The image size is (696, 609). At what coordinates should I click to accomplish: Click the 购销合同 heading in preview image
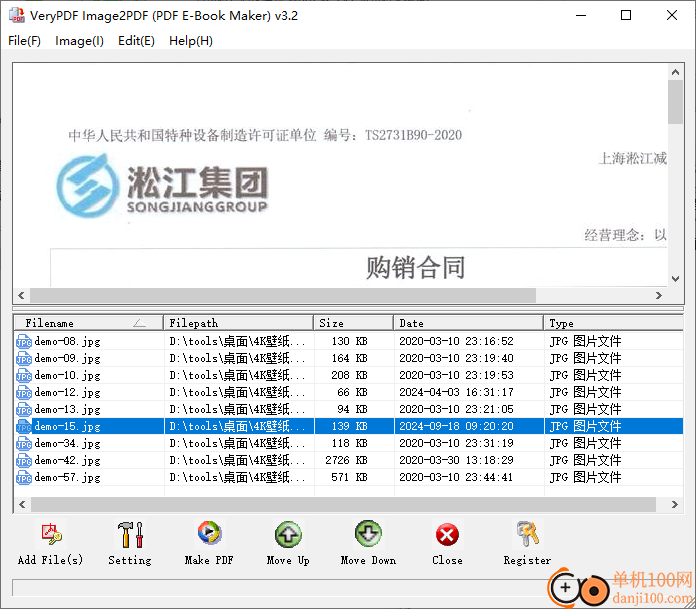click(415, 267)
